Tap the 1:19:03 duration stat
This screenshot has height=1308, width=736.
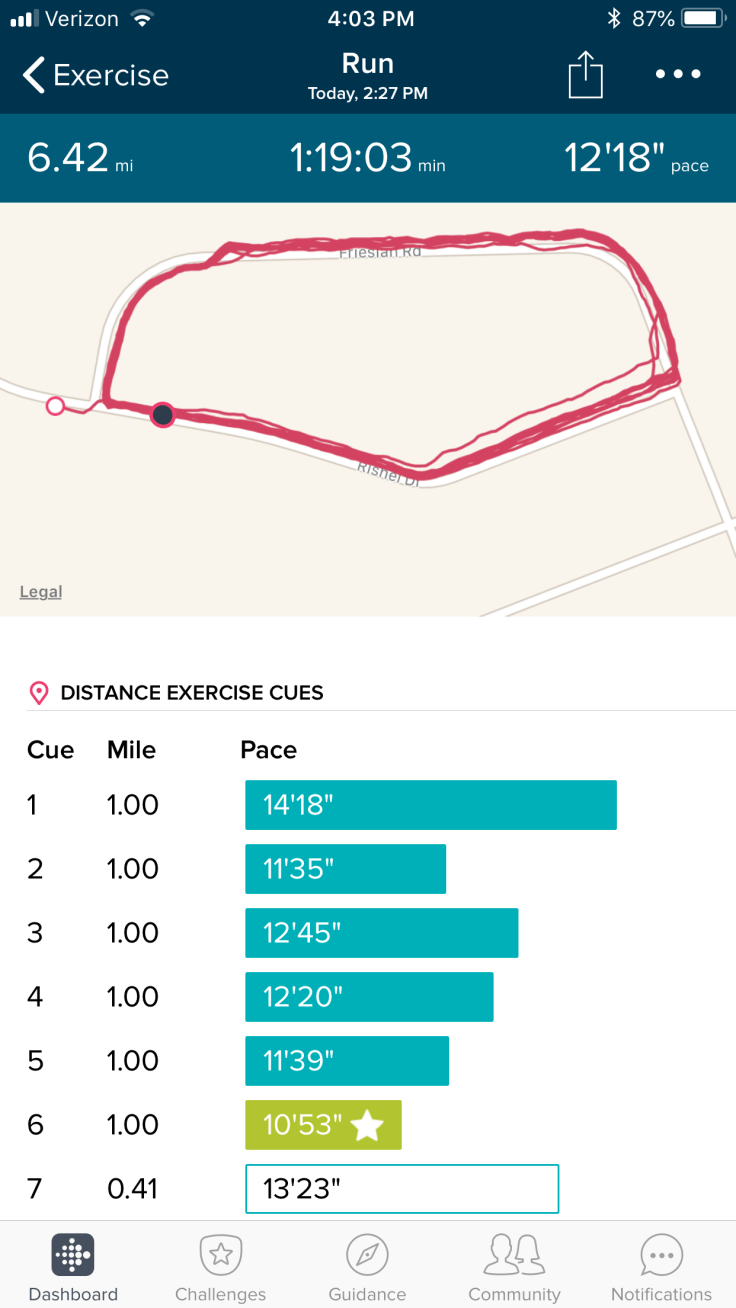(x=367, y=158)
